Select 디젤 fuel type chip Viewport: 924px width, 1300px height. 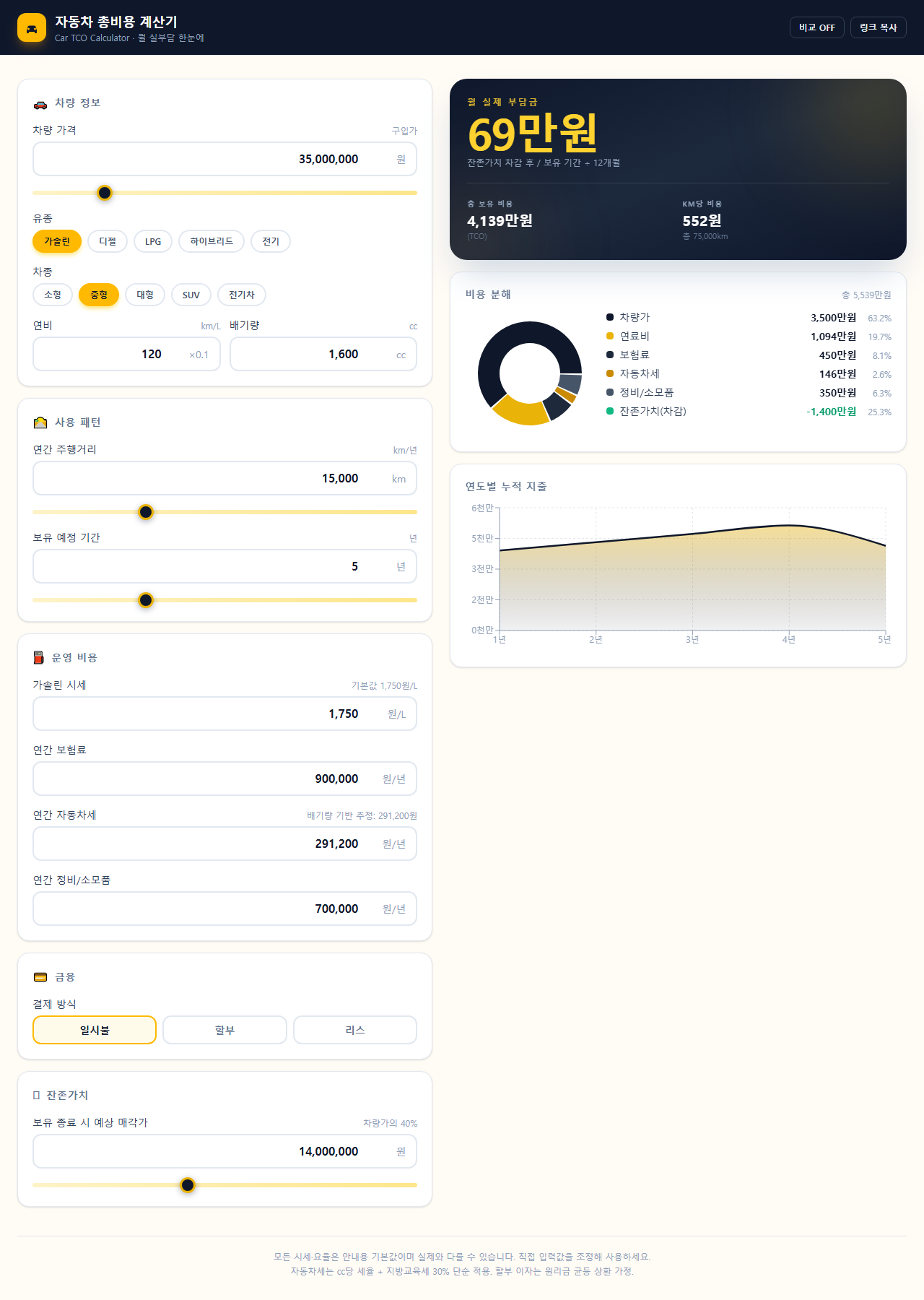[108, 241]
